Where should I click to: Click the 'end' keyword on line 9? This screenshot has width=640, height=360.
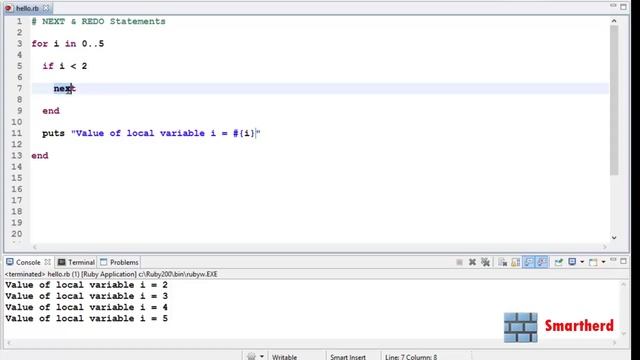coord(51,111)
